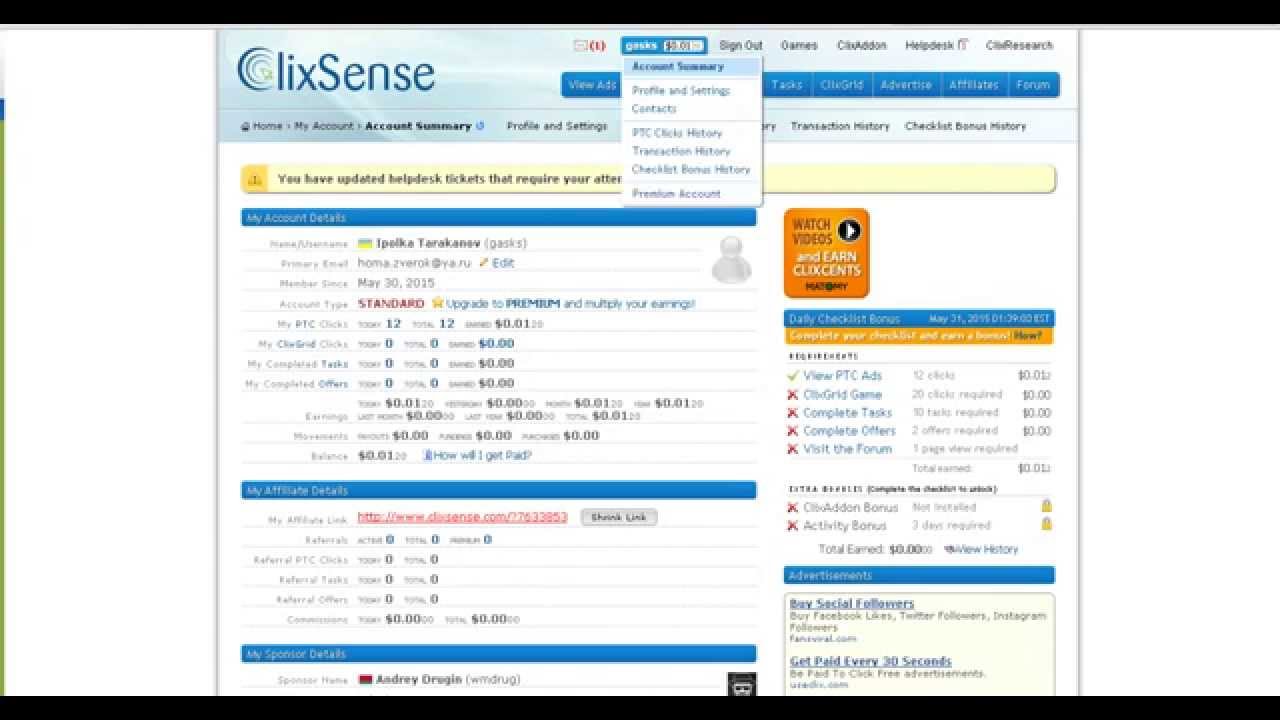Viewport: 1280px width, 720px height.
Task: Open Profile and Settings in sub-navigation bar
Action: coord(557,126)
